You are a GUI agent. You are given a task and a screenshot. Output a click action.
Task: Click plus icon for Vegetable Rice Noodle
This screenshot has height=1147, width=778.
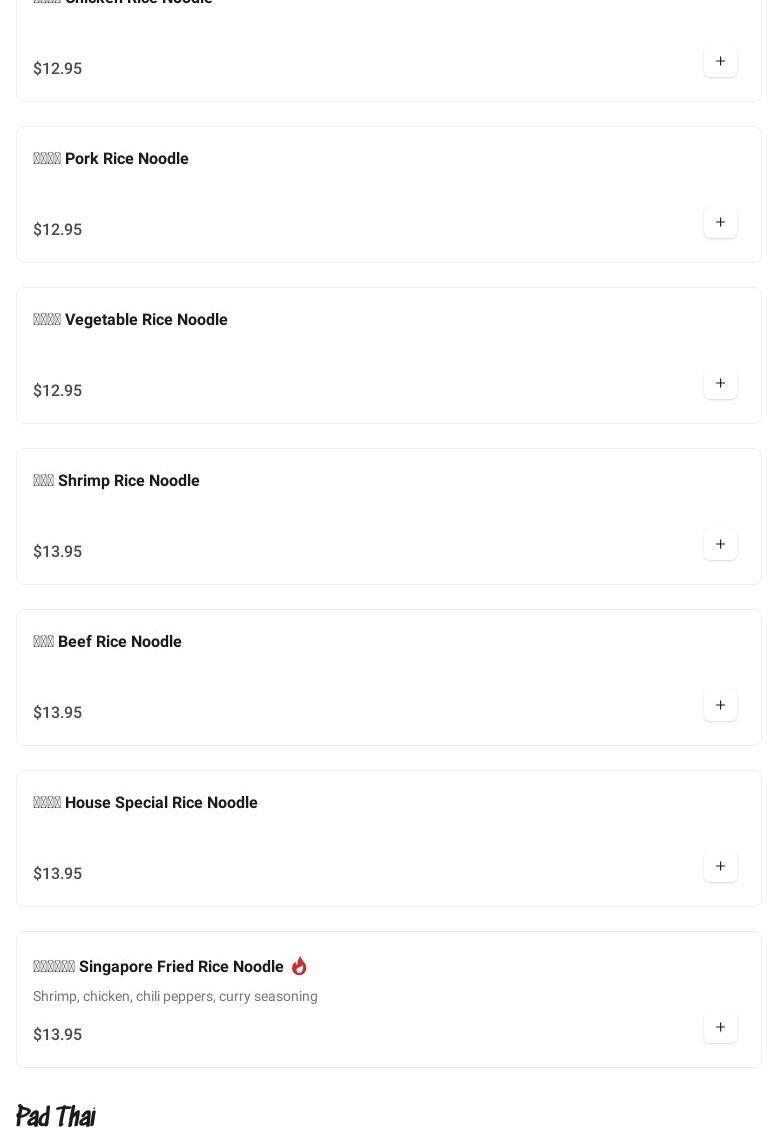pyautogui.click(x=720, y=384)
